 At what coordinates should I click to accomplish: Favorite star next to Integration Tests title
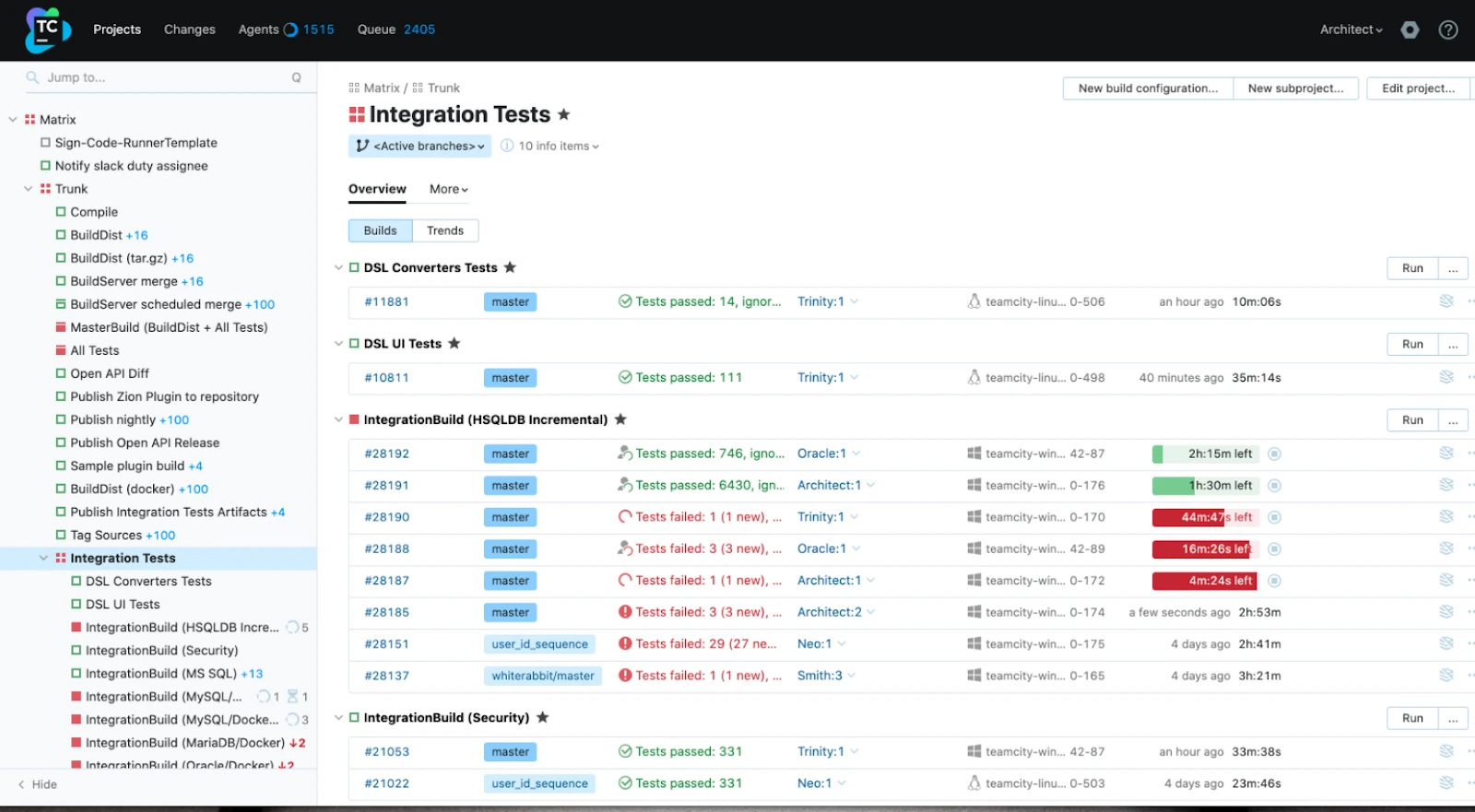(564, 114)
